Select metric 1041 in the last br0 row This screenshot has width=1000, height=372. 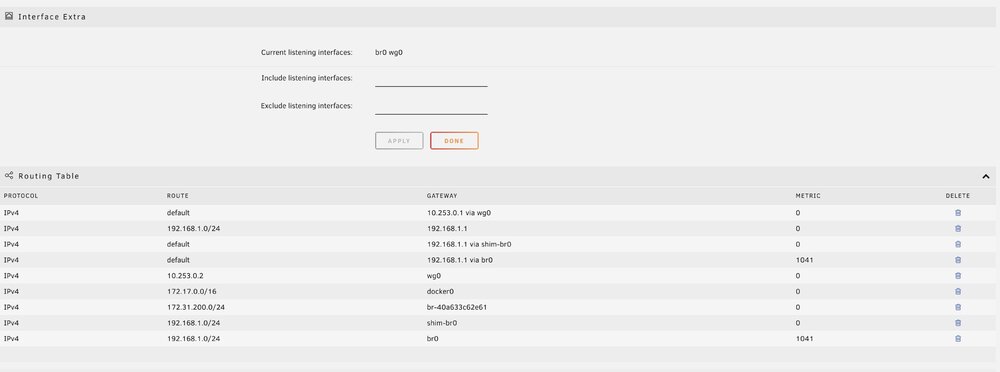coord(804,339)
